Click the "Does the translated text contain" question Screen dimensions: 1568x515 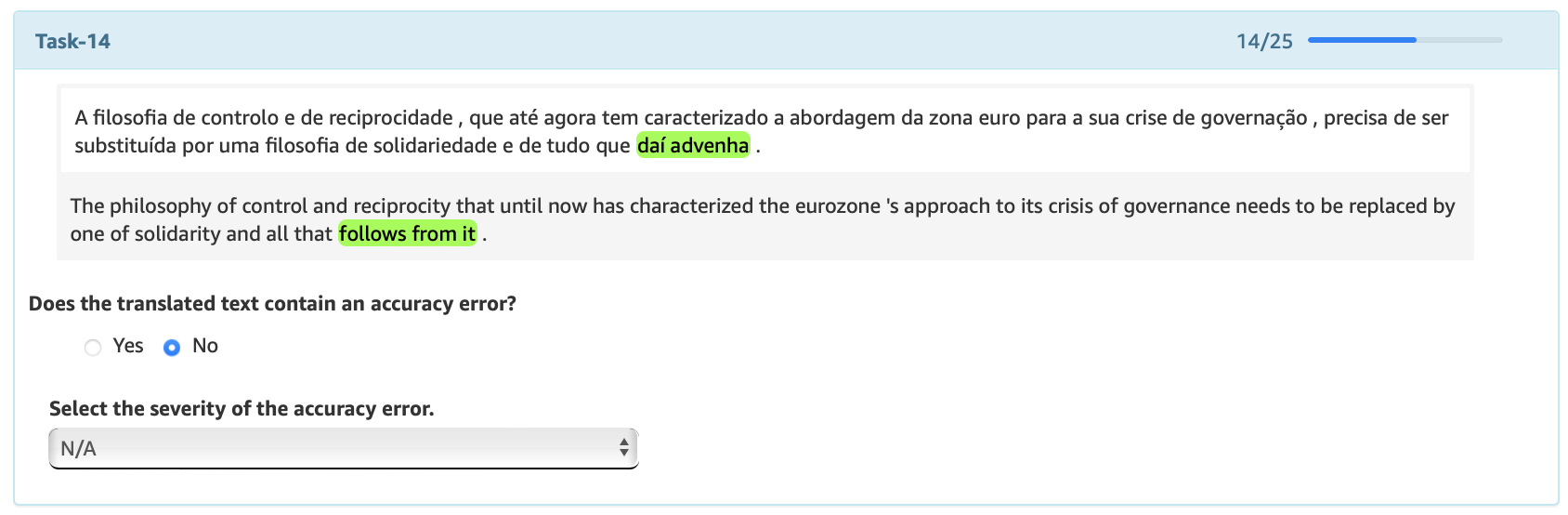pyautogui.click(x=272, y=304)
